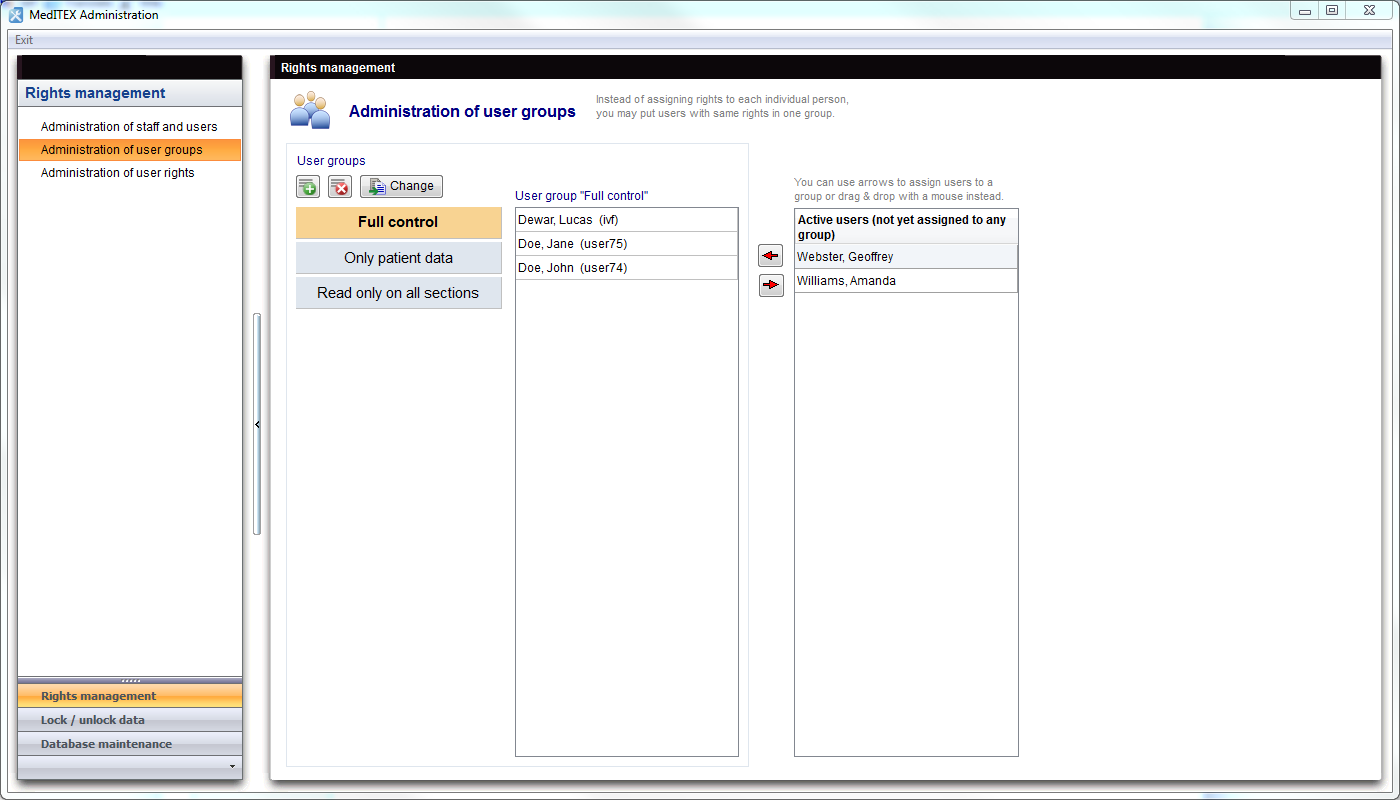Select unassigned user Williams, Amanda

[906, 281]
